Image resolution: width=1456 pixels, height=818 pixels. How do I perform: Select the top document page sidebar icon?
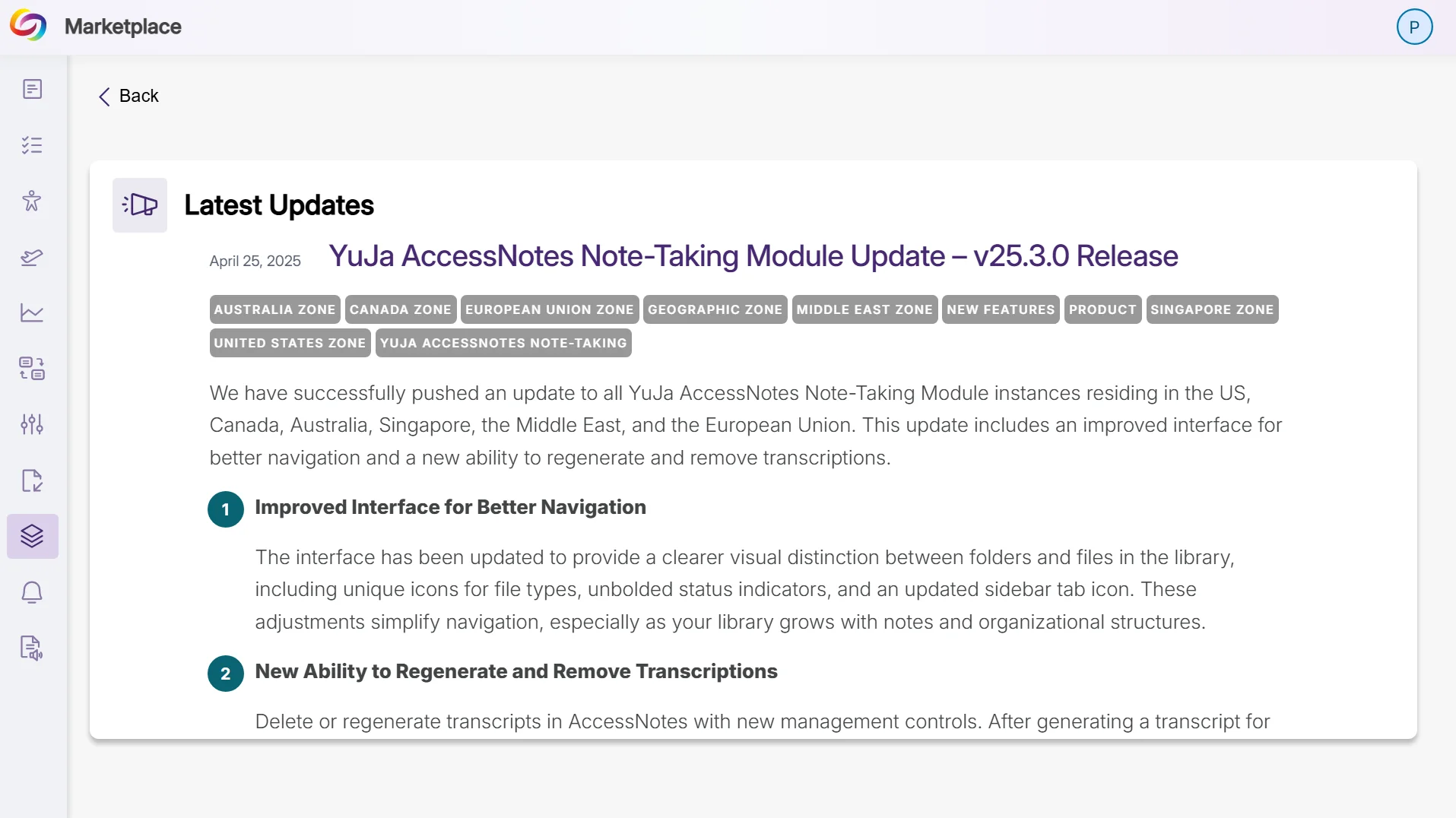pos(32,89)
